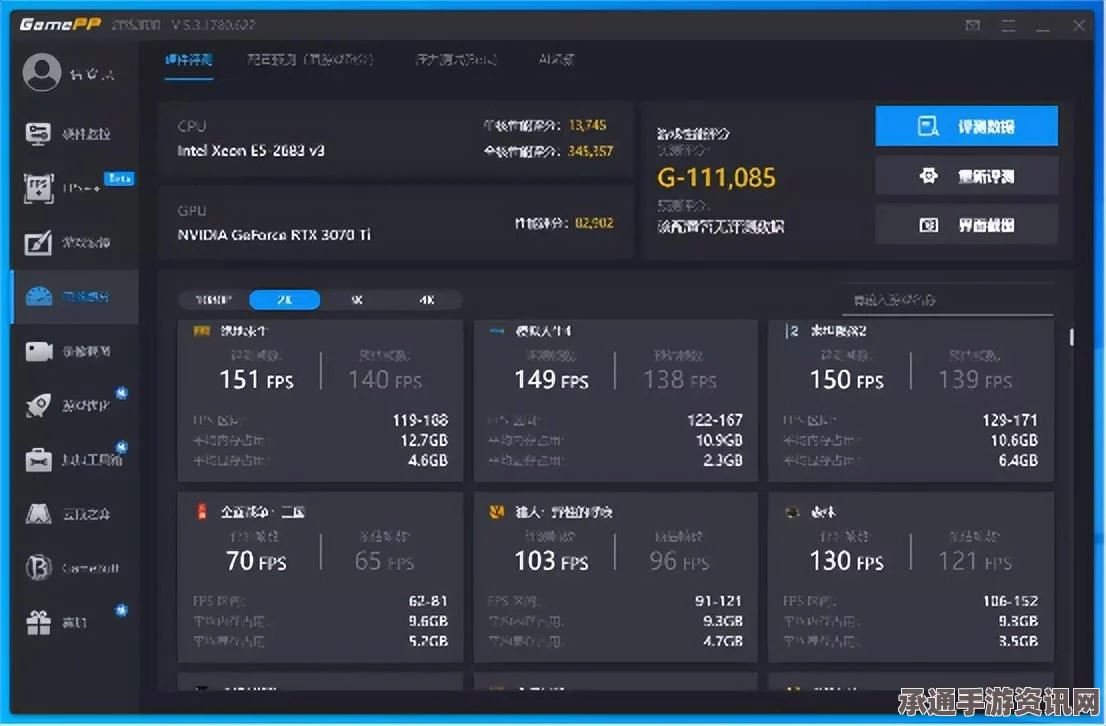This screenshot has height=726, width=1106.
Task: Click the 5.2GB value
Action: pos(428,641)
